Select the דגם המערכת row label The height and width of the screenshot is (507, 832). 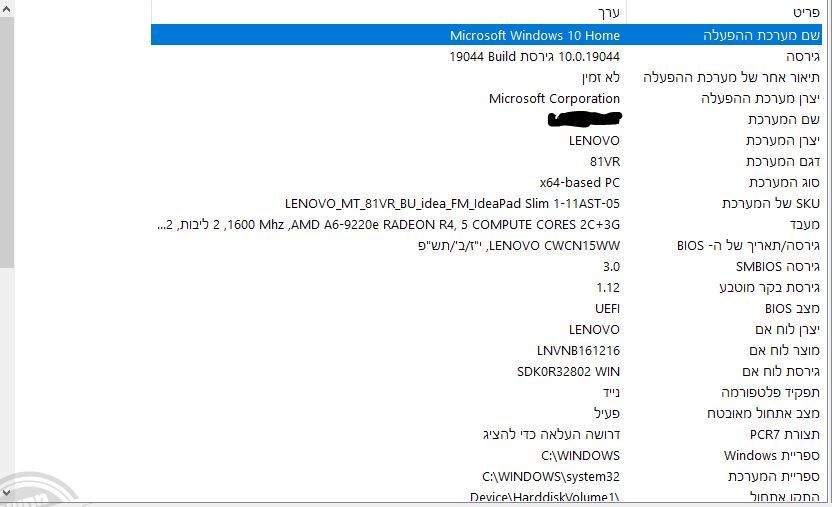click(783, 161)
